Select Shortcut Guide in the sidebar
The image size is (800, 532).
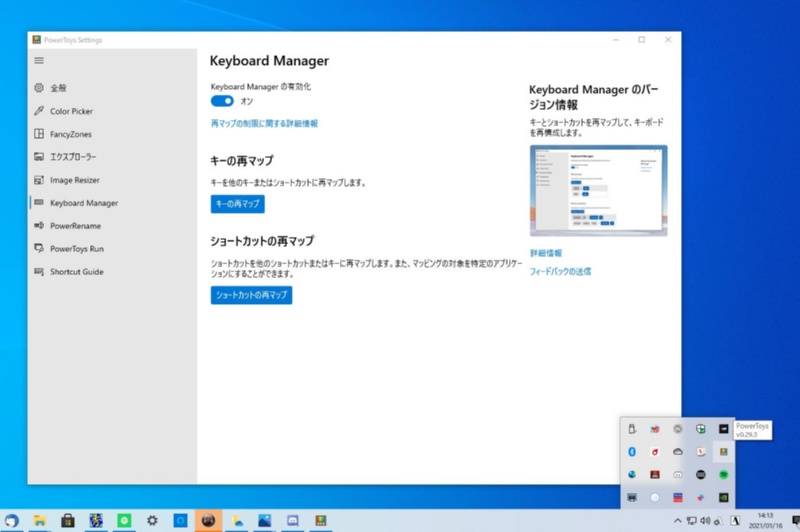(76, 272)
